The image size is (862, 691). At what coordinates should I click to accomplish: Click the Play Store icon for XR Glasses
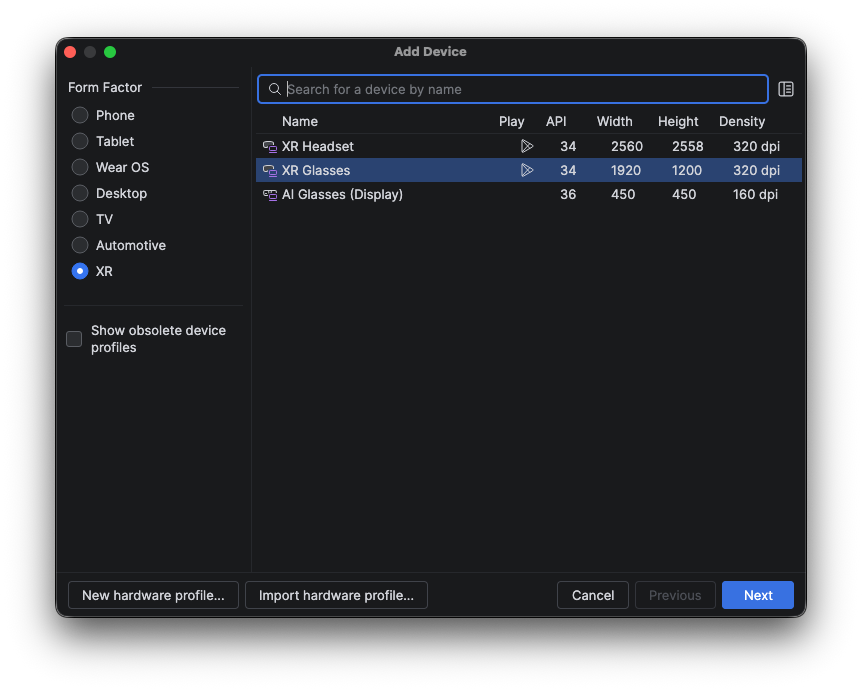pyautogui.click(x=527, y=170)
